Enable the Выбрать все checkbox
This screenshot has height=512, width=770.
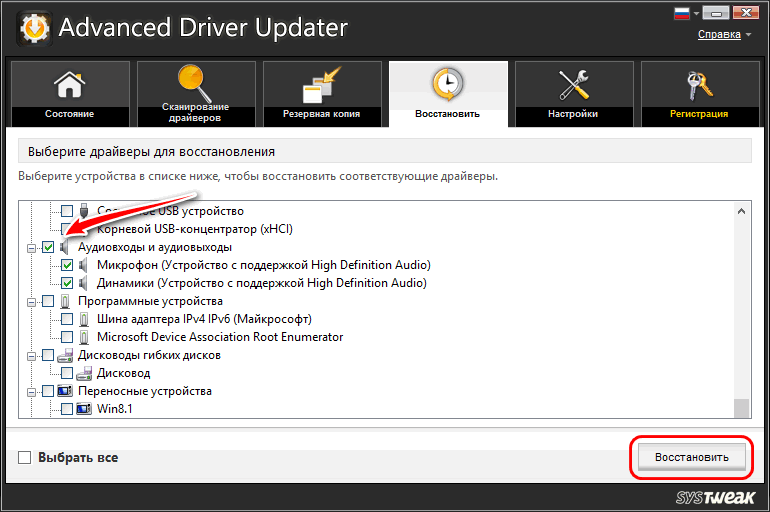click(25, 458)
